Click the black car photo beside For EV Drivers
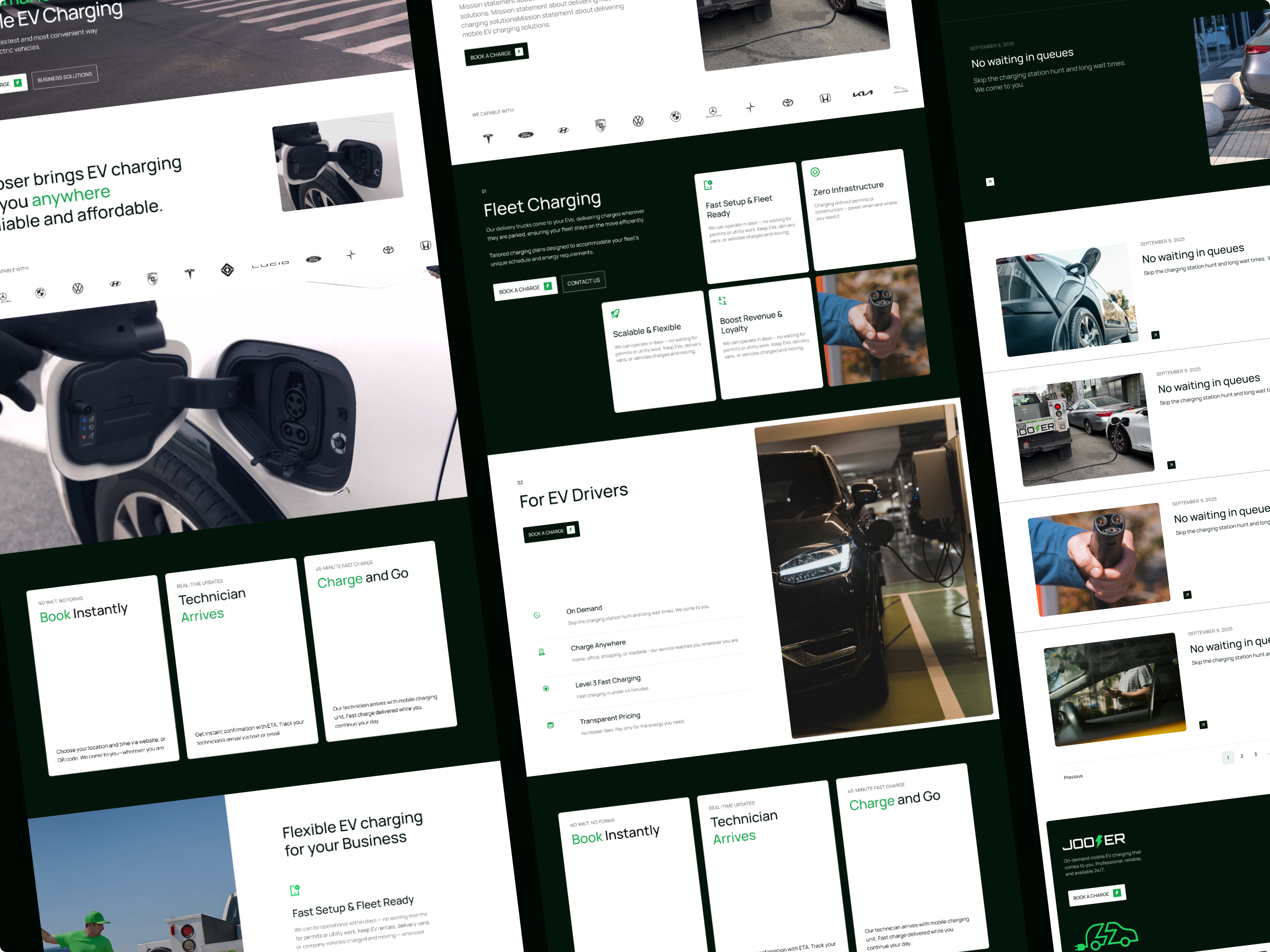Screen dimensions: 1270x952 click(x=873, y=571)
